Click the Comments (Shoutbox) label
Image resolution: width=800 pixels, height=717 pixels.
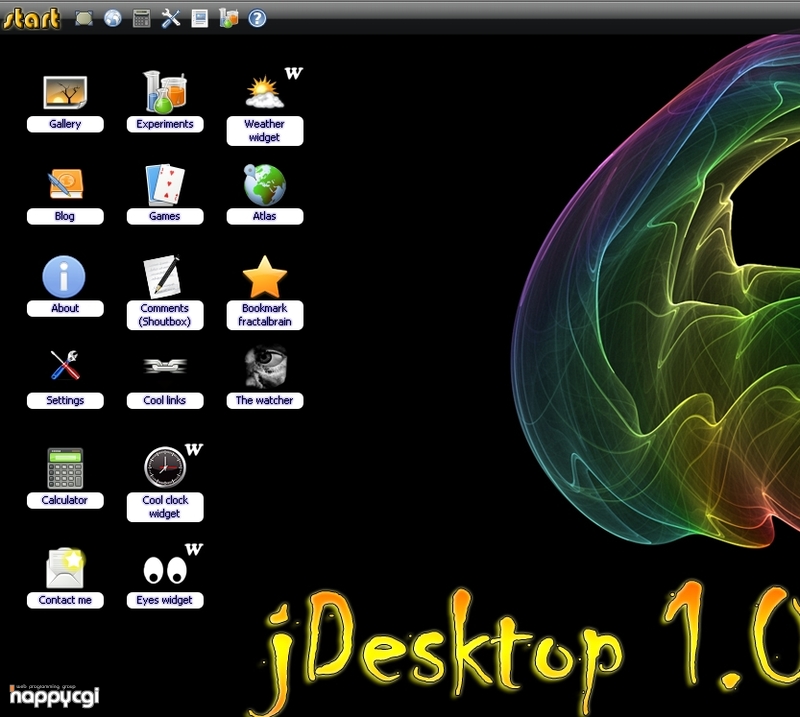165,315
